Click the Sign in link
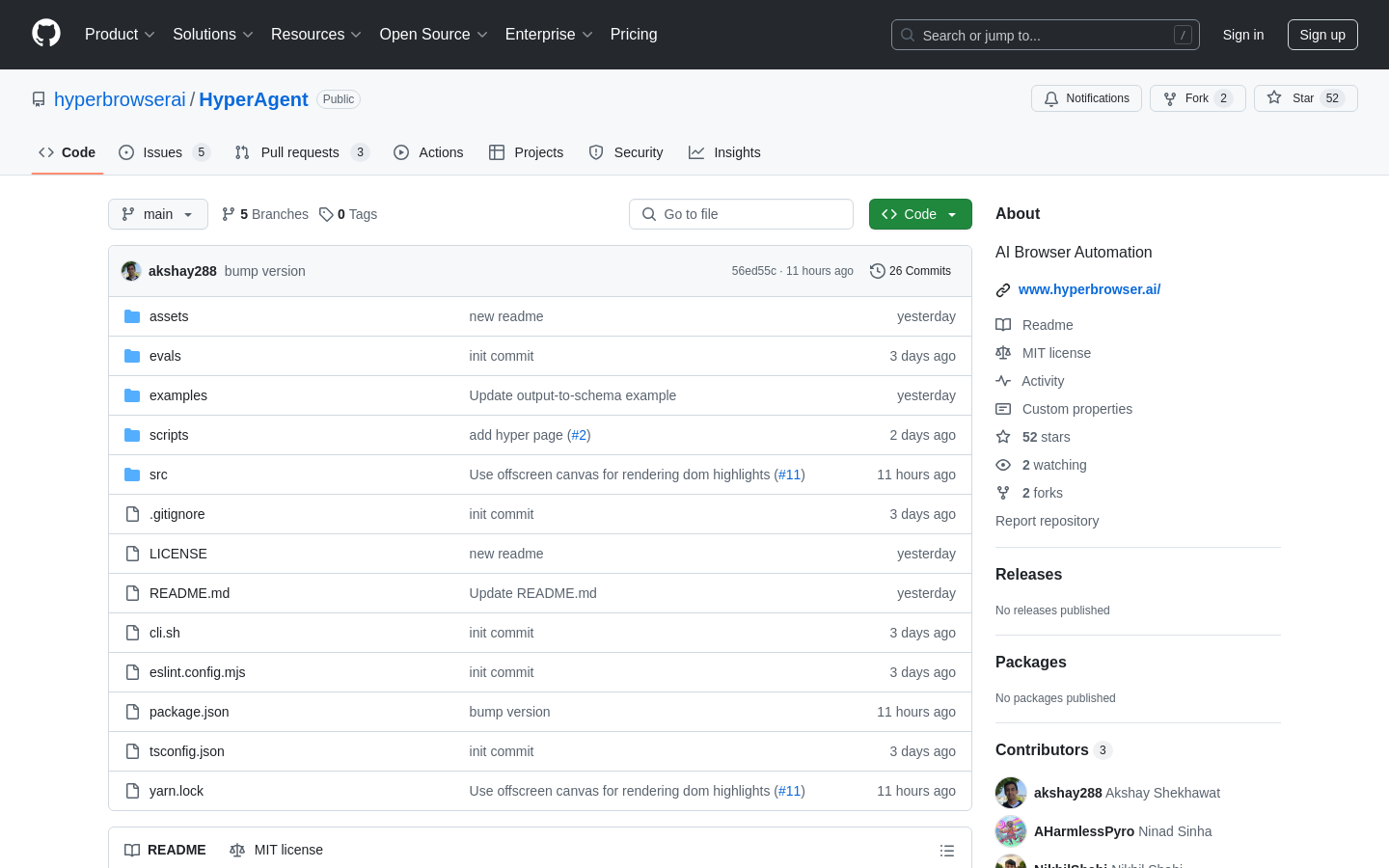This screenshot has height=868, width=1389. pos(1243,35)
